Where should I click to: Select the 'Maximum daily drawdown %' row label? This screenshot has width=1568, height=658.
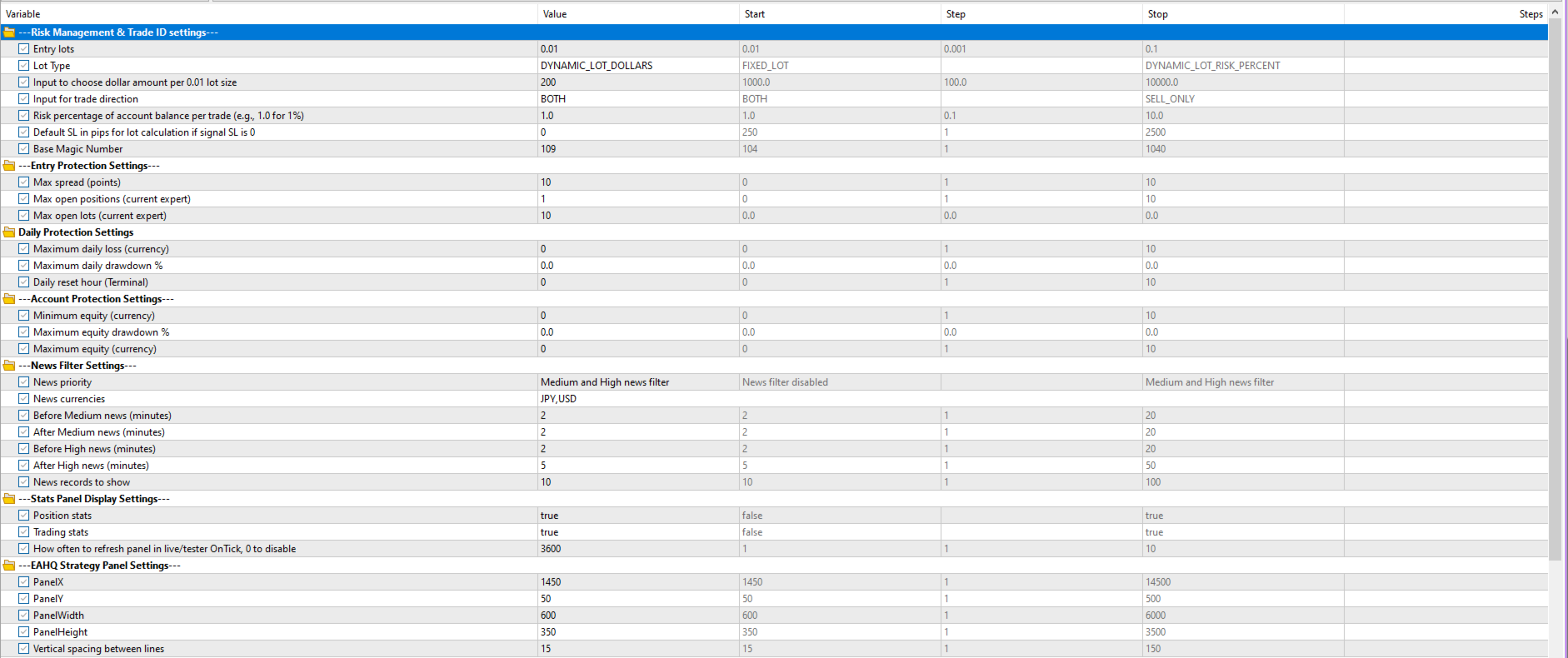(97, 266)
